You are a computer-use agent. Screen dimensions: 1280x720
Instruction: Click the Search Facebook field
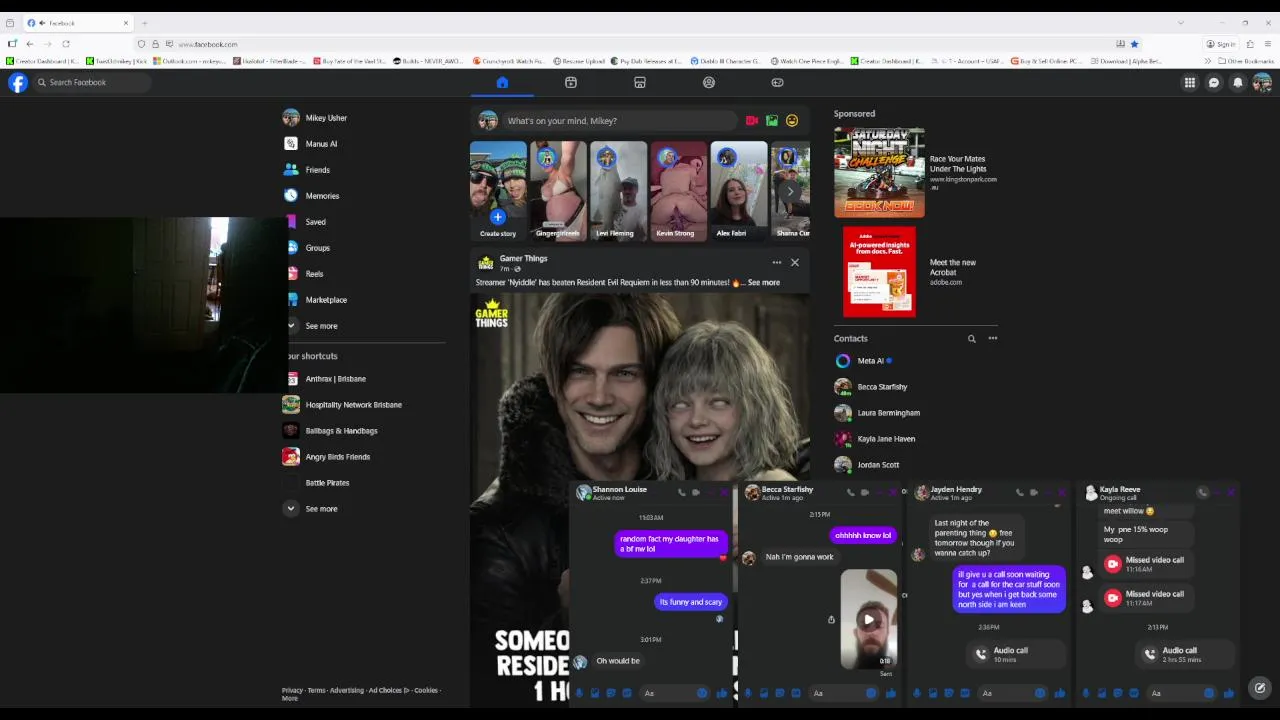point(92,83)
